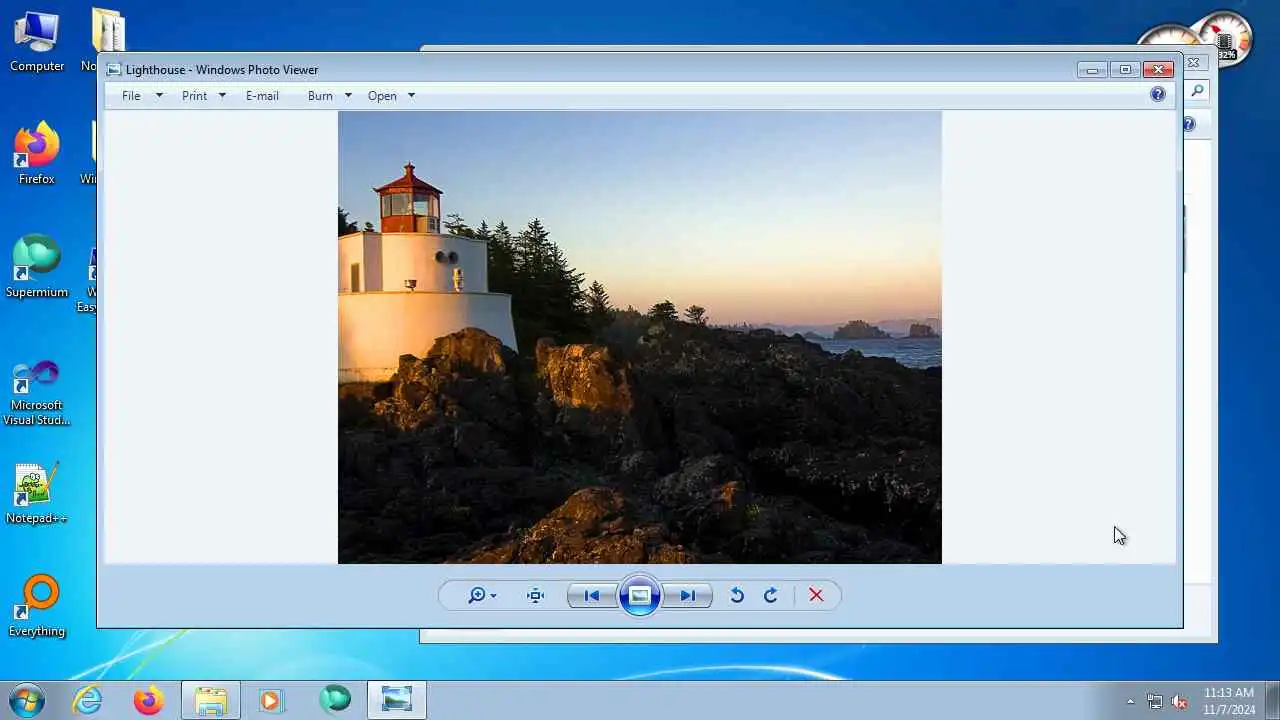Click the Lighthouse photo image
Screen dimensions: 1280x720
point(640,337)
